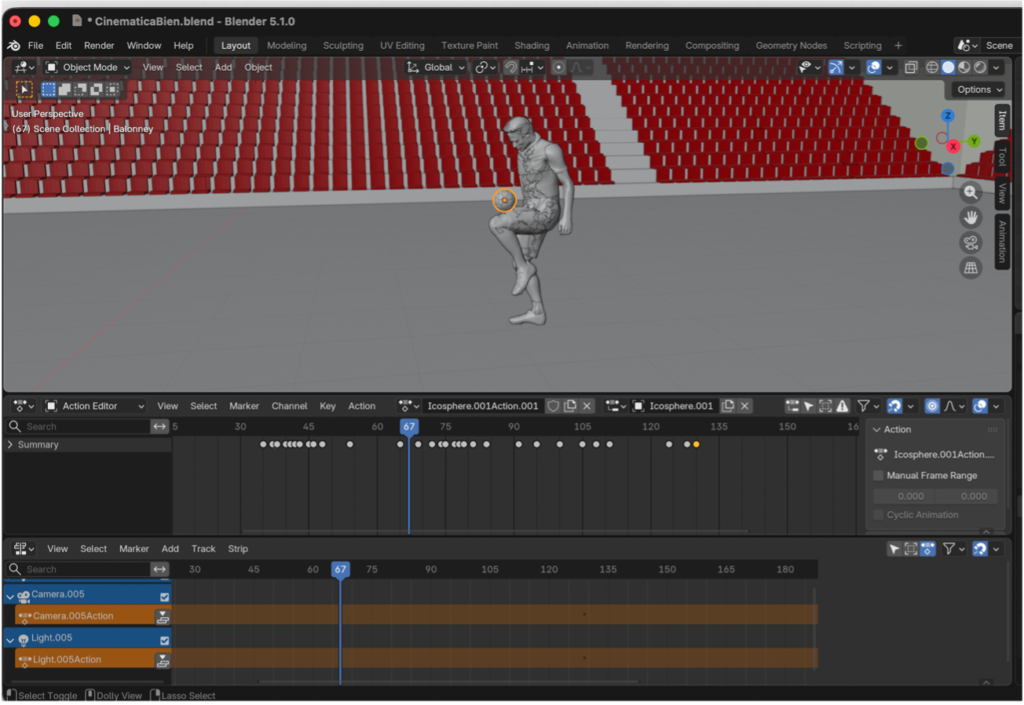Click the hand pan-view icon in viewport
The height and width of the screenshot is (705, 1024).
click(x=970, y=217)
